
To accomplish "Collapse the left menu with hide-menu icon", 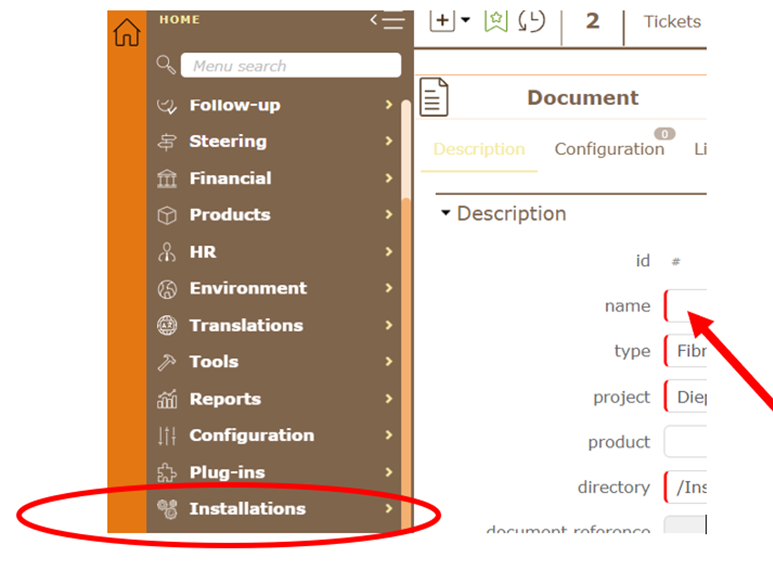I will point(387,20).
